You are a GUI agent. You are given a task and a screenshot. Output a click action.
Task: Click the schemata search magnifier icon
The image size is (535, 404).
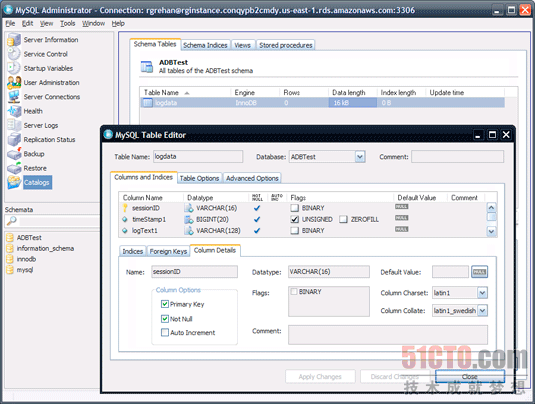pos(11,221)
